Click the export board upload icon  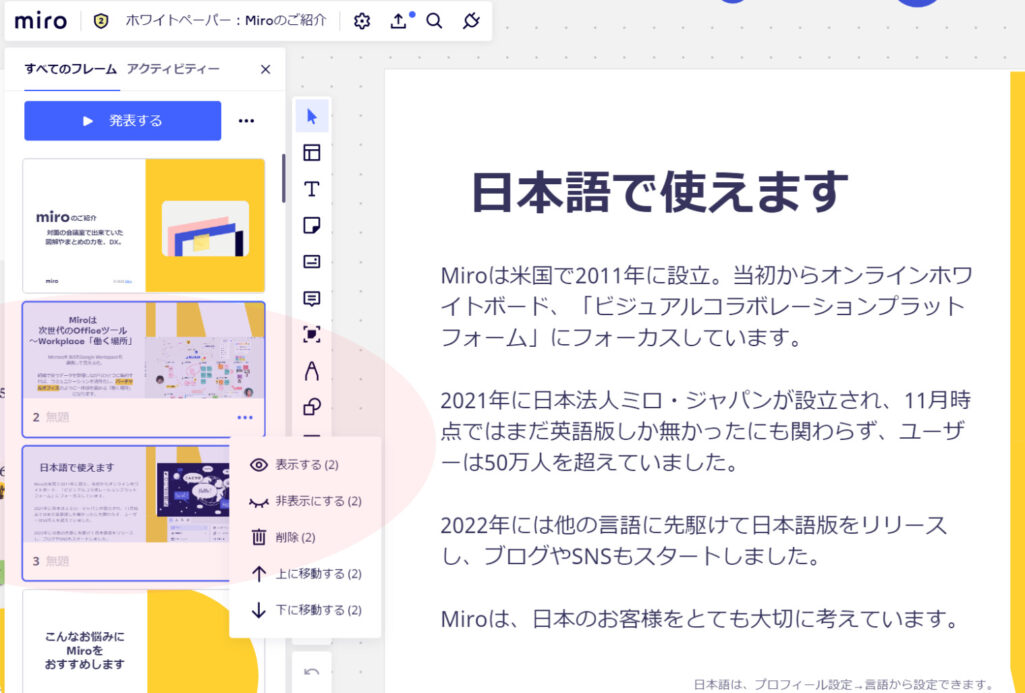pos(399,21)
